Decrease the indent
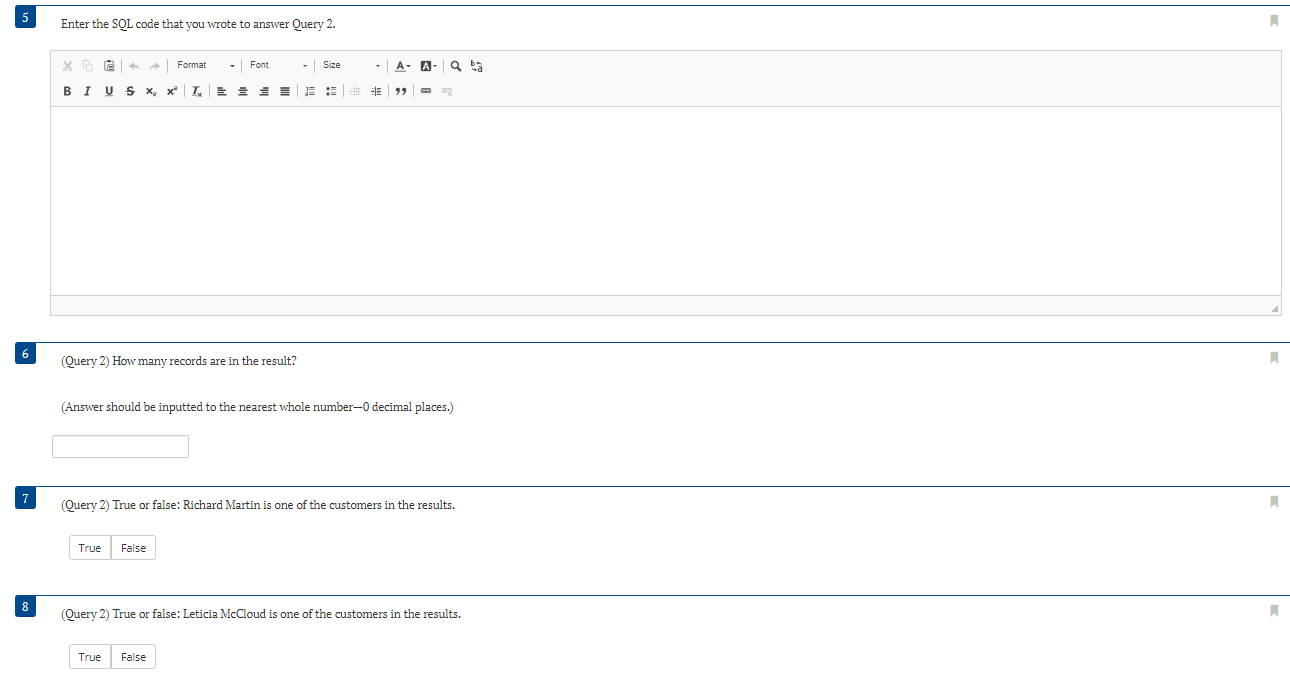The height and width of the screenshot is (693, 1290). click(355, 91)
